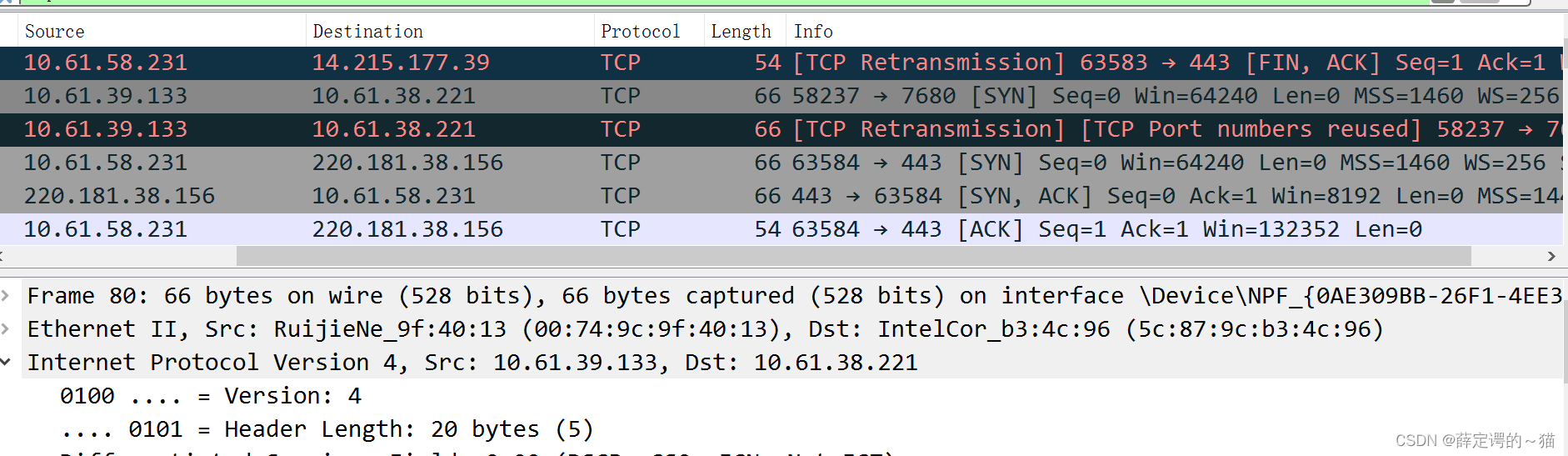Select the SYN packet 63584 → 443
The image size is (1568, 456).
(782, 163)
